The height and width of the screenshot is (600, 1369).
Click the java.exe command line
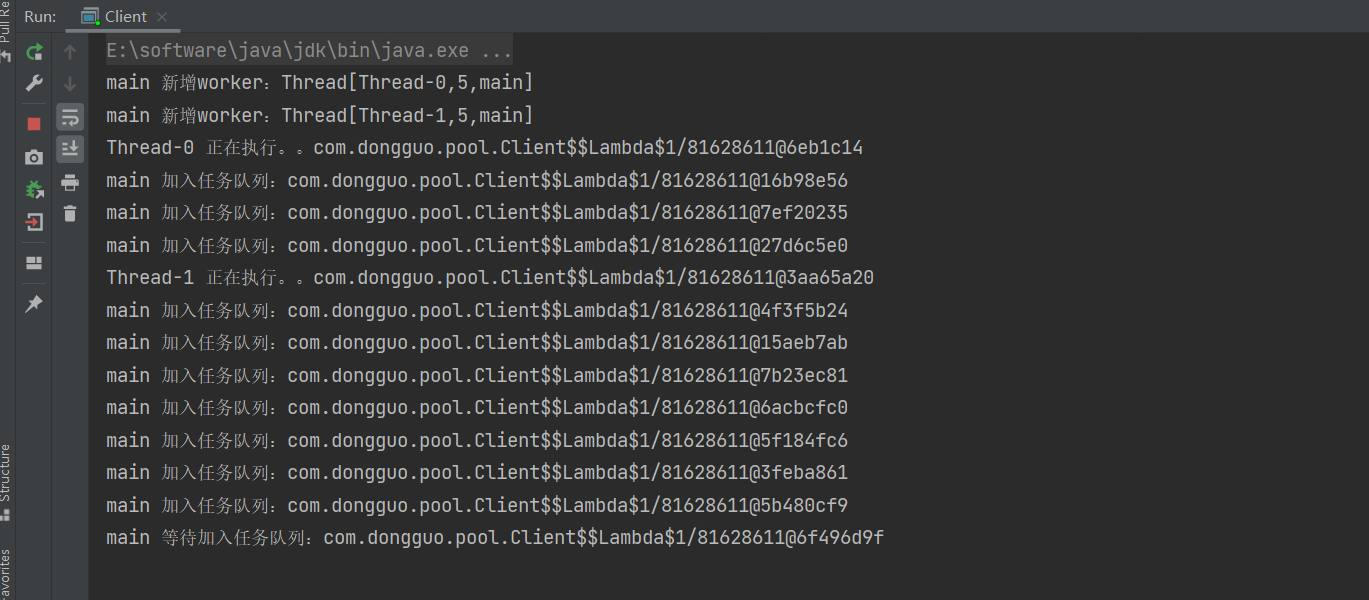[309, 50]
